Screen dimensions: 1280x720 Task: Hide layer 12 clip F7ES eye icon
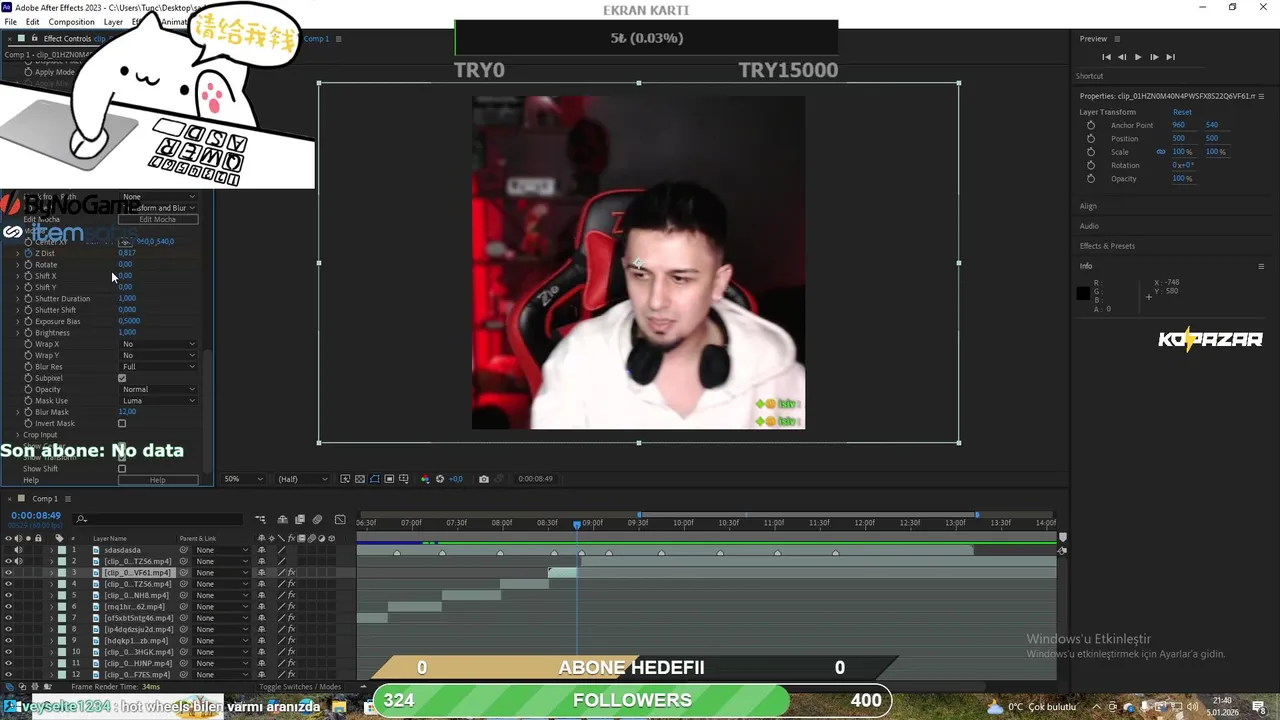[x=8, y=675]
